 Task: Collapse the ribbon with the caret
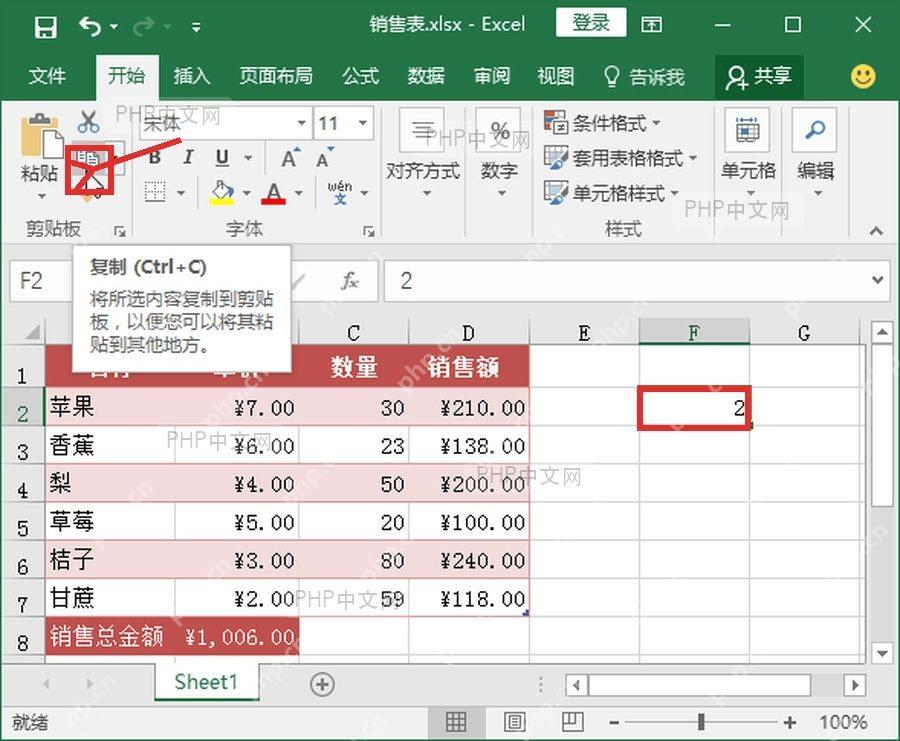(x=876, y=231)
